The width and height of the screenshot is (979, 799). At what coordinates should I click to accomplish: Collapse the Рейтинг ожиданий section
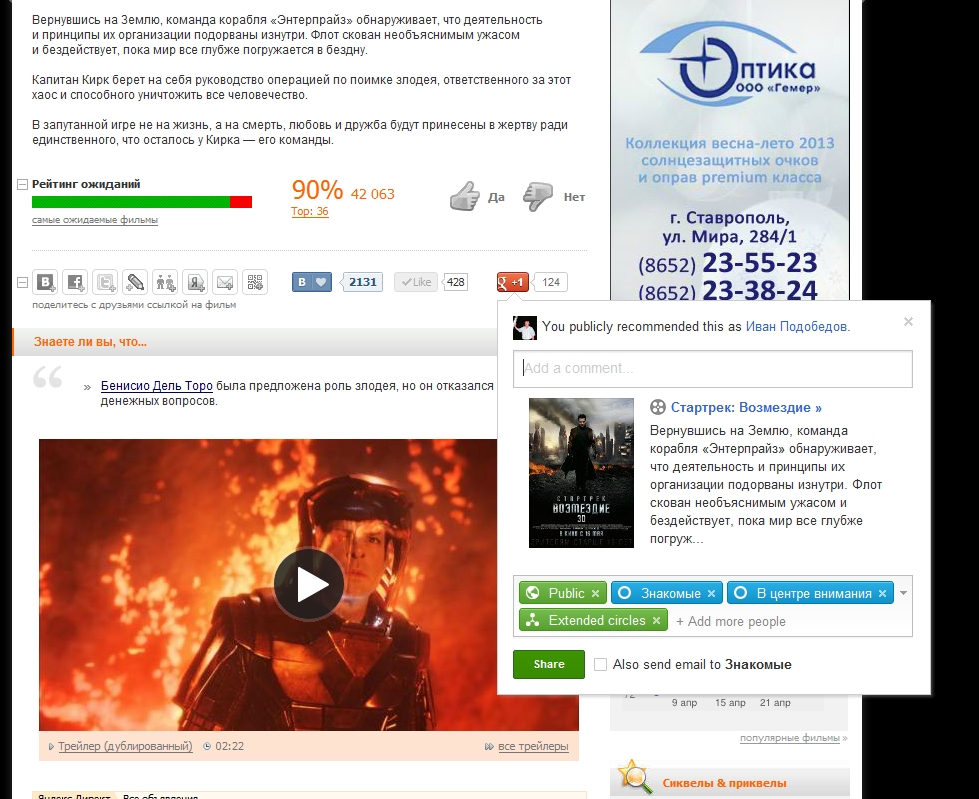22,185
